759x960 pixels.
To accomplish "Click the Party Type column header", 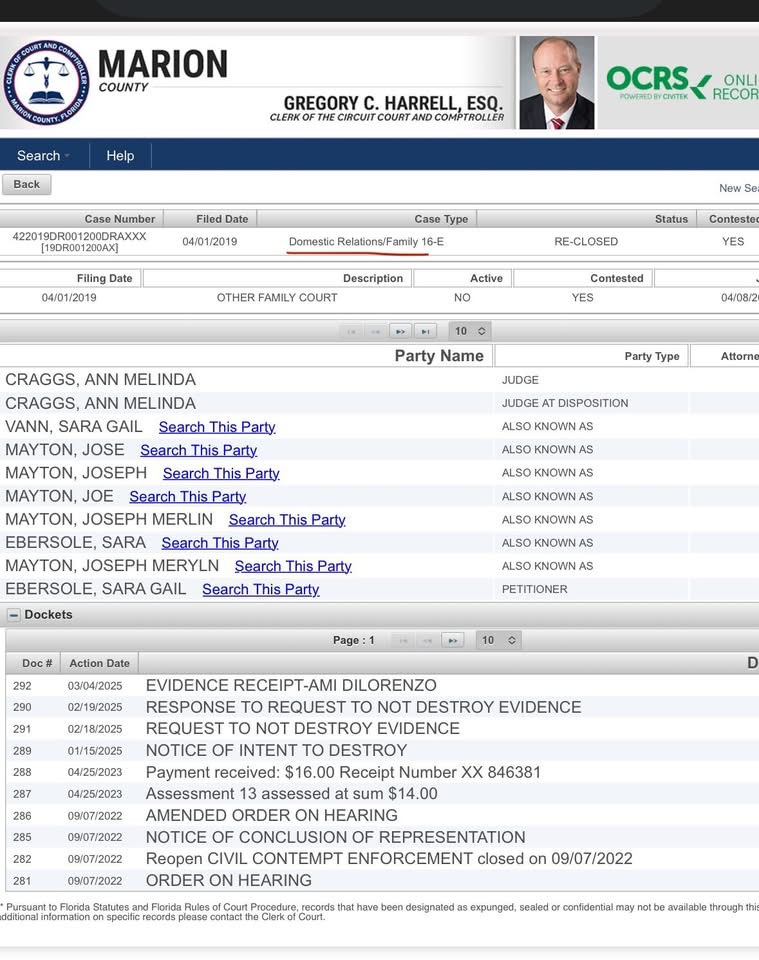I will (x=591, y=356).
